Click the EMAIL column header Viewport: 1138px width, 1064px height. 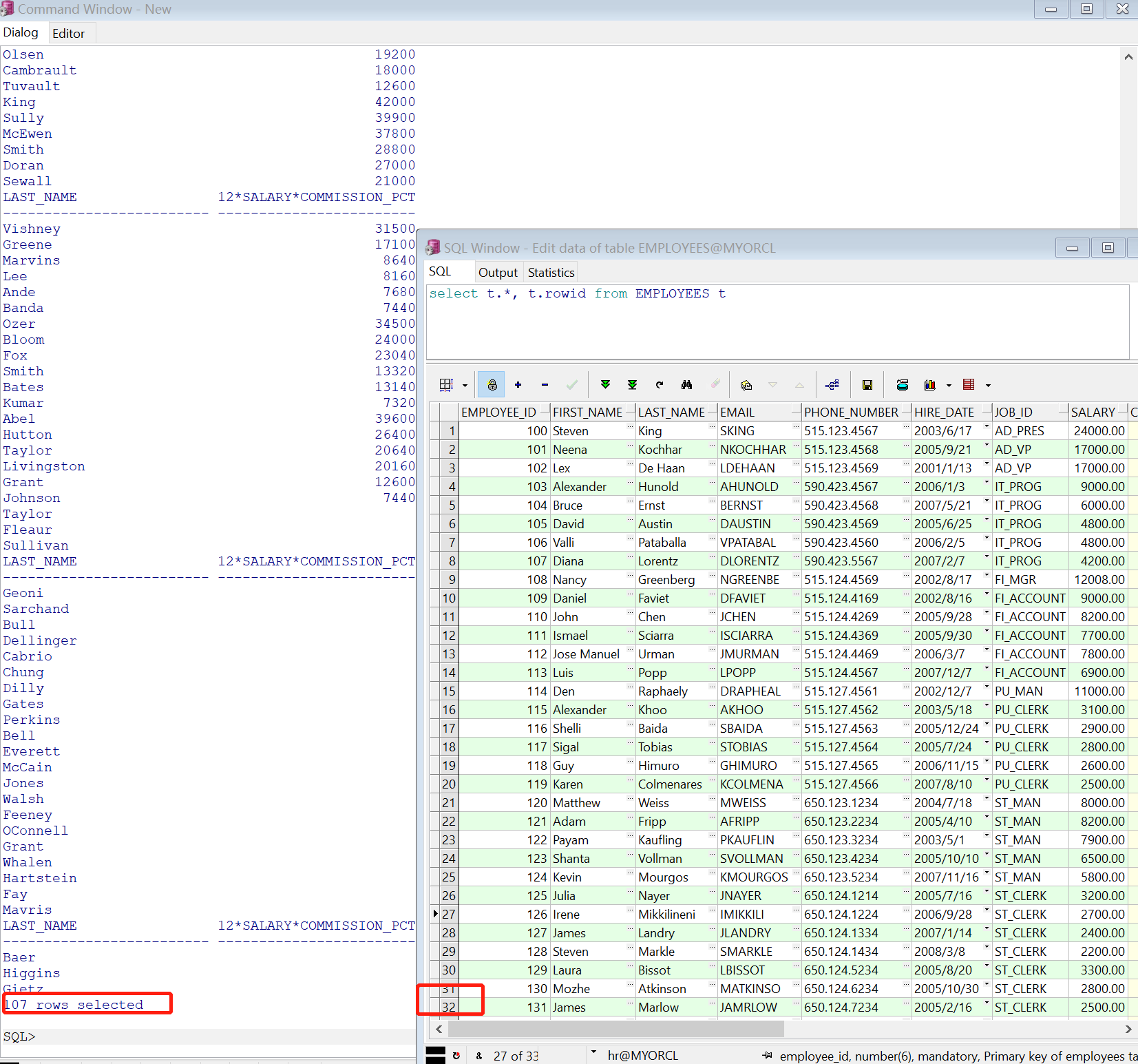tap(759, 412)
